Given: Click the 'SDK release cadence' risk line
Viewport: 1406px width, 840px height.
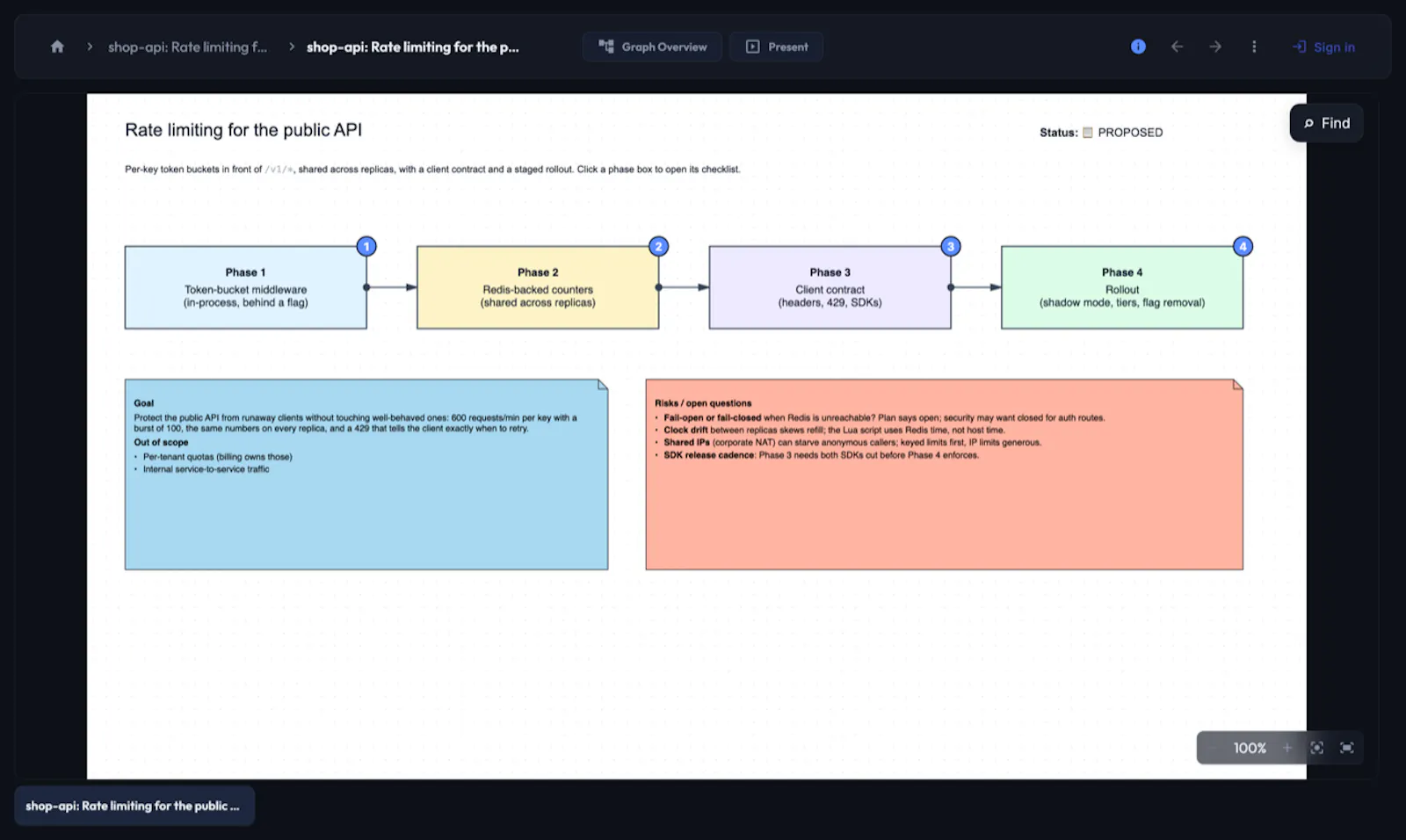Looking at the screenshot, I should pos(821,454).
